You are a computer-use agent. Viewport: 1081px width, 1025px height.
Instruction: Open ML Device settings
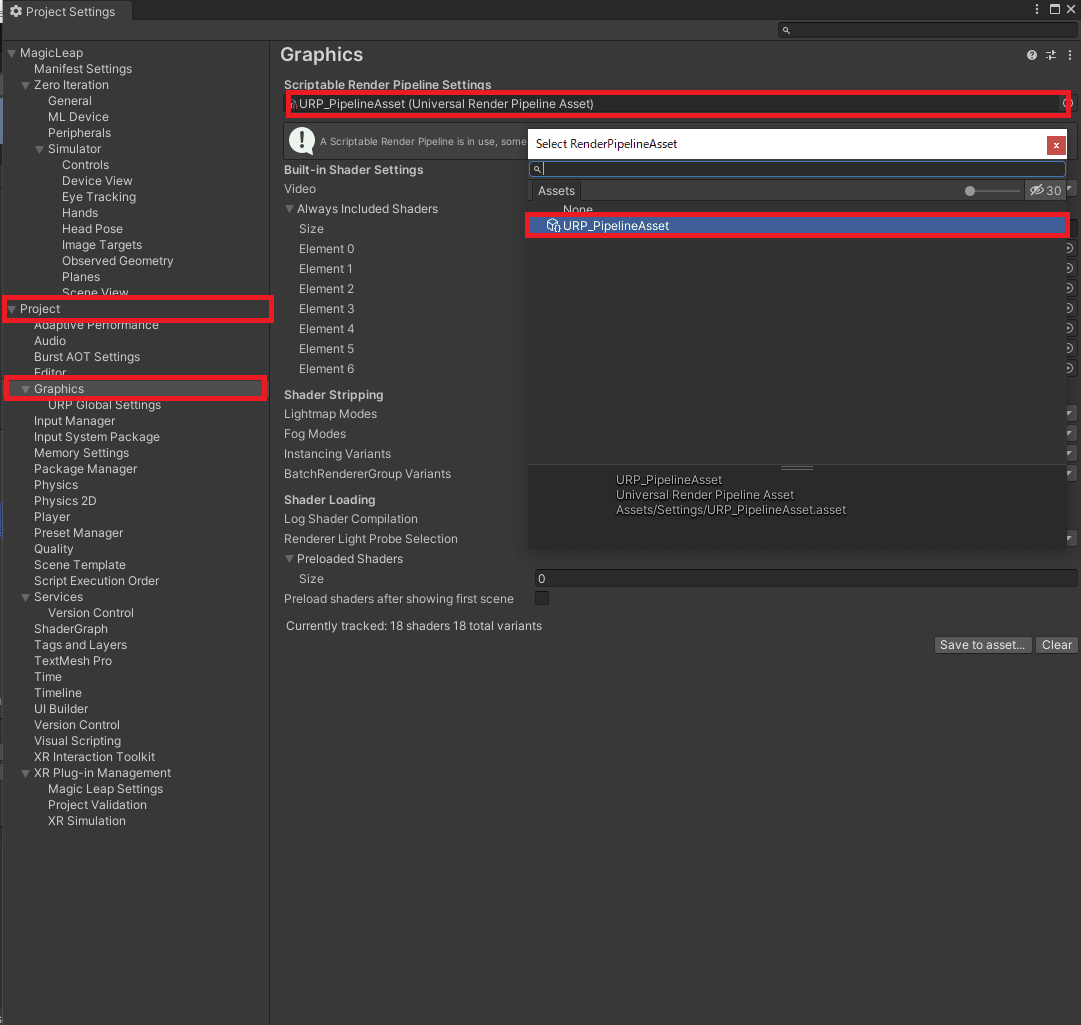click(x=78, y=117)
